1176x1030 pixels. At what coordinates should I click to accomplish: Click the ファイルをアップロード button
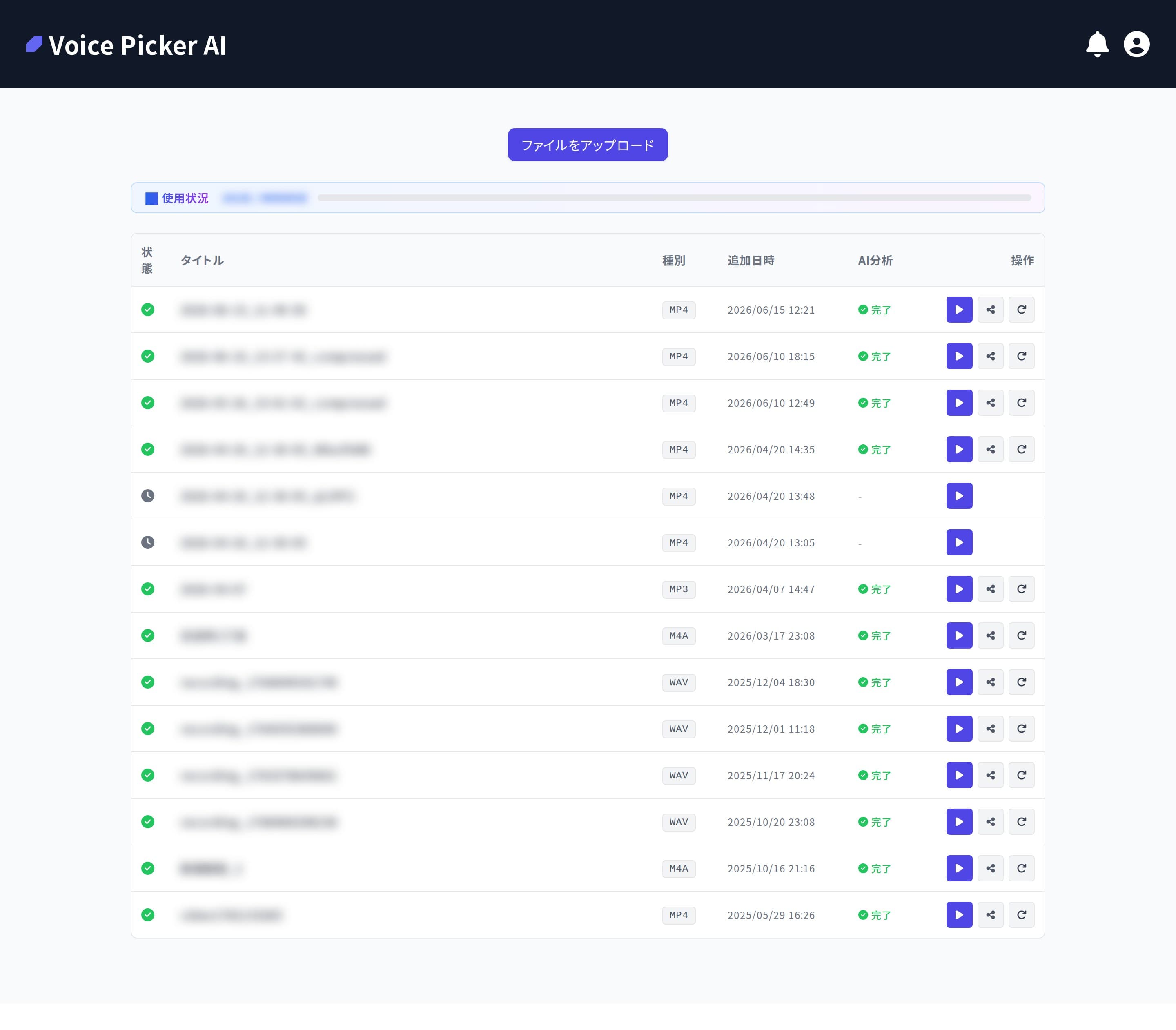[x=588, y=145]
